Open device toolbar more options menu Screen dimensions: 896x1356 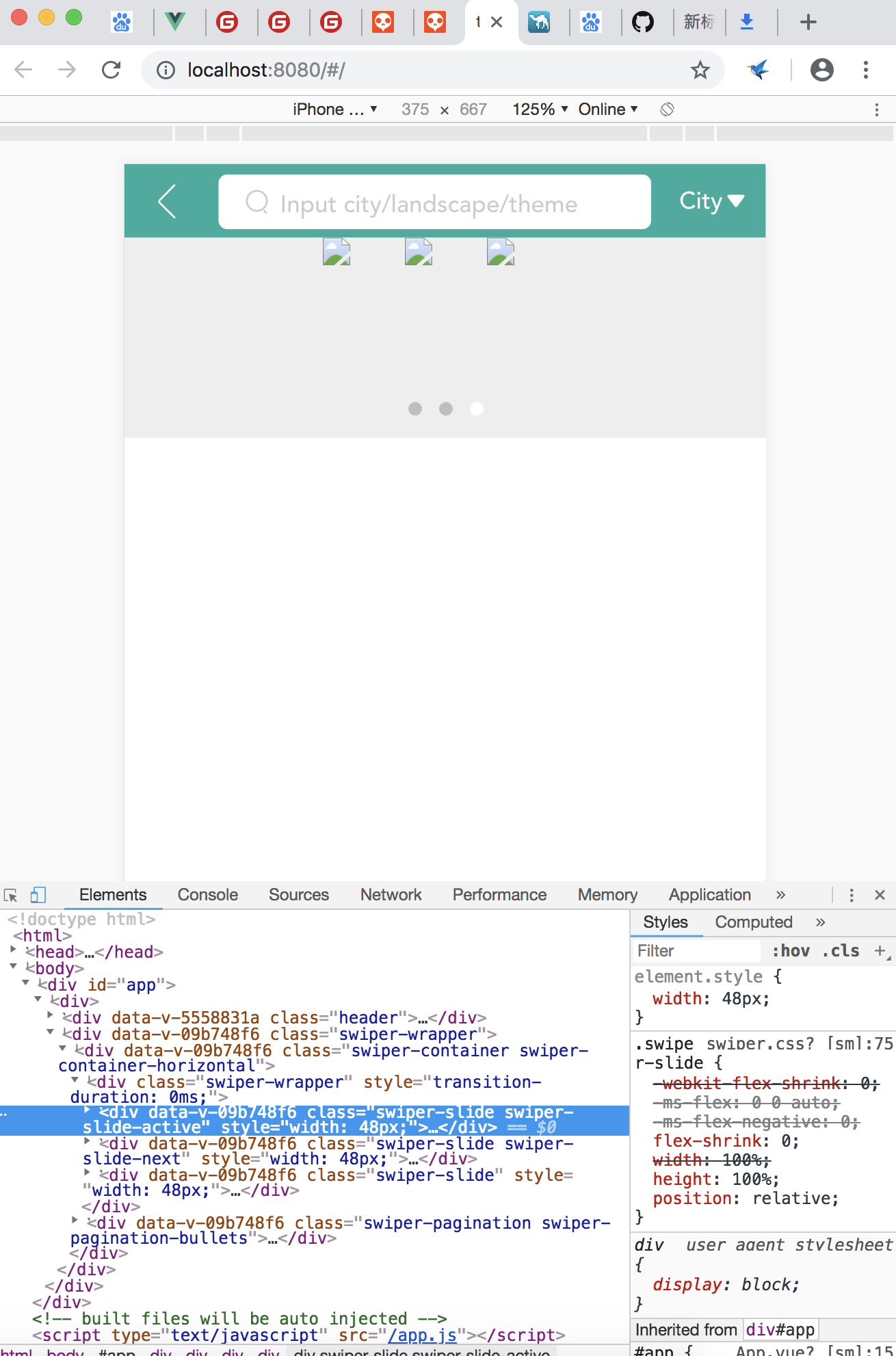pyautogui.click(x=877, y=109)
